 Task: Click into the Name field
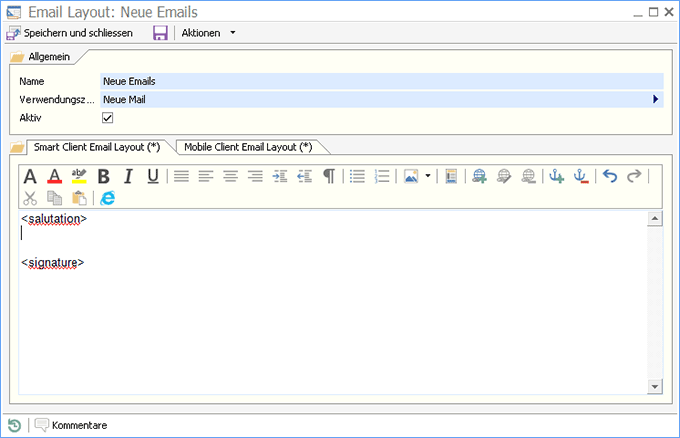tap(380, 81)
